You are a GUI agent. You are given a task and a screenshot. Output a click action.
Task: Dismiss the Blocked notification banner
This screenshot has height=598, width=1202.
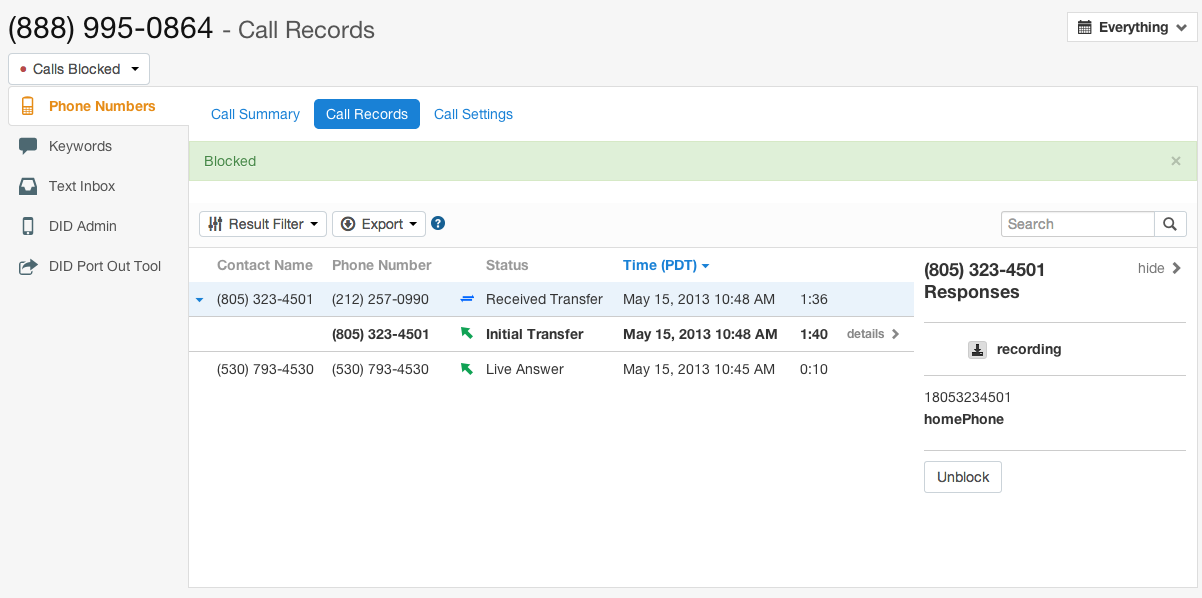(1176, 161)
